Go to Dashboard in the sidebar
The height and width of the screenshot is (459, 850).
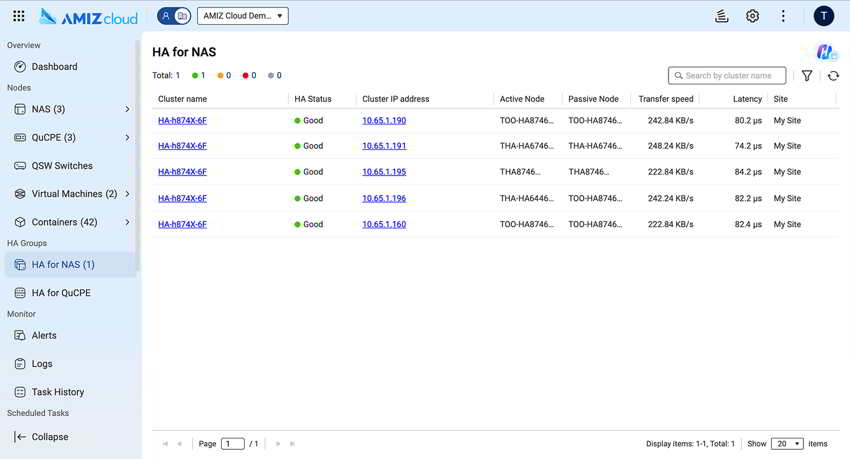[54, 67]
